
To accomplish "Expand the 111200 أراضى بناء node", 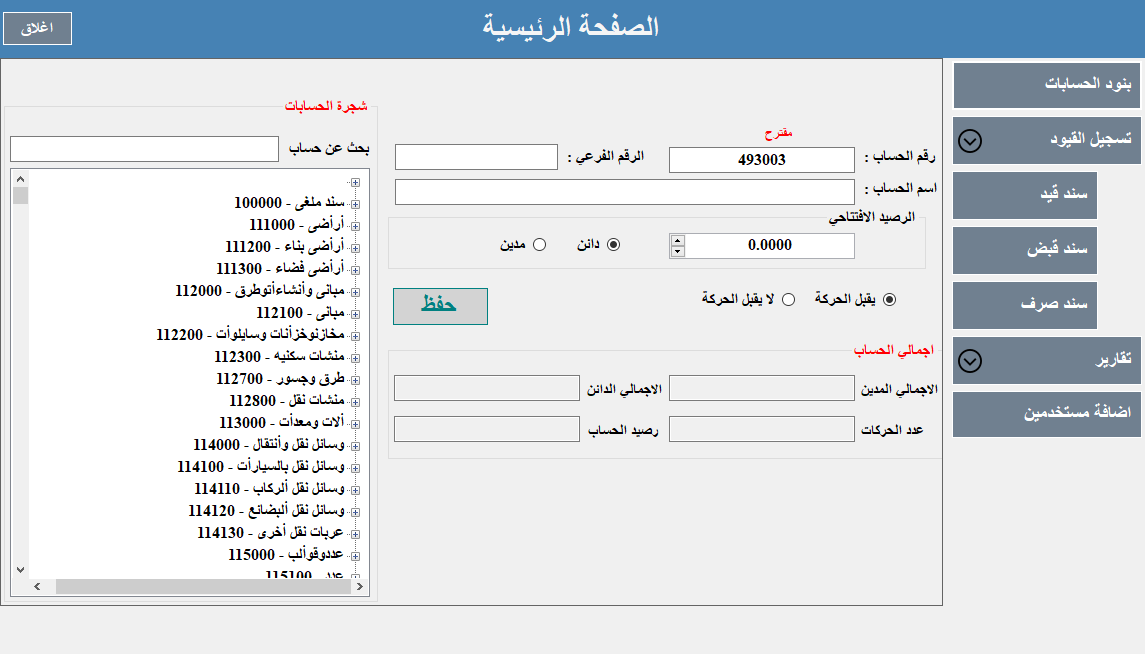I will 355,248.
